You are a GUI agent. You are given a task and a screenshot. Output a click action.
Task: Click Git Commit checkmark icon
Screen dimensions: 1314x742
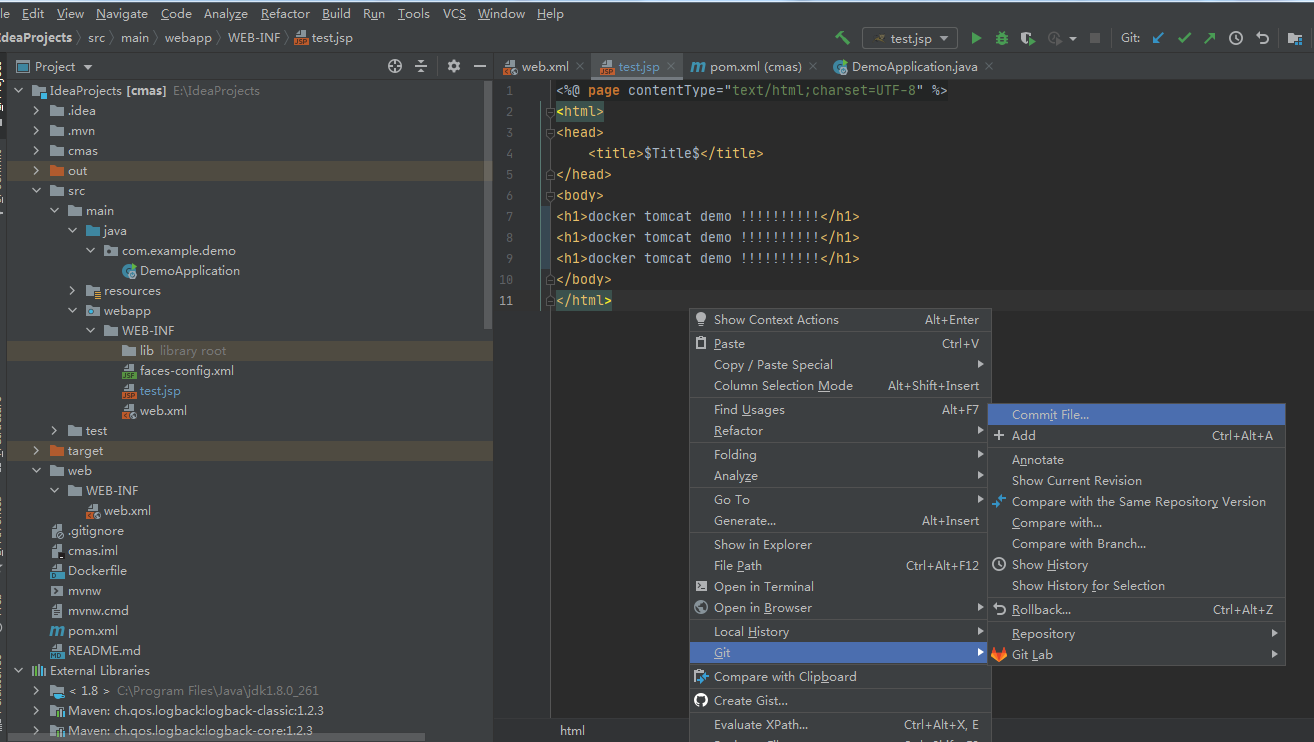point(1184,38)
